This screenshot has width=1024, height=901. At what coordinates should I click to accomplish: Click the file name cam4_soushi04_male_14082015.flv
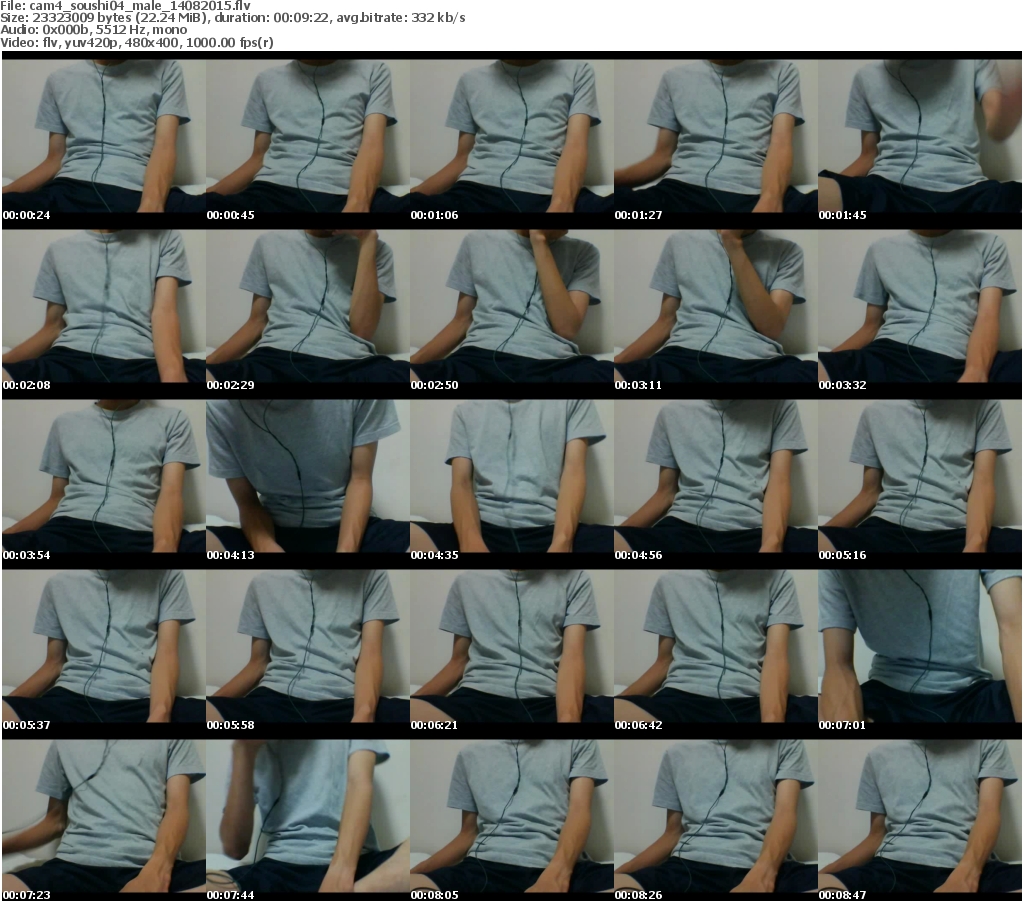tap(140, 6)
